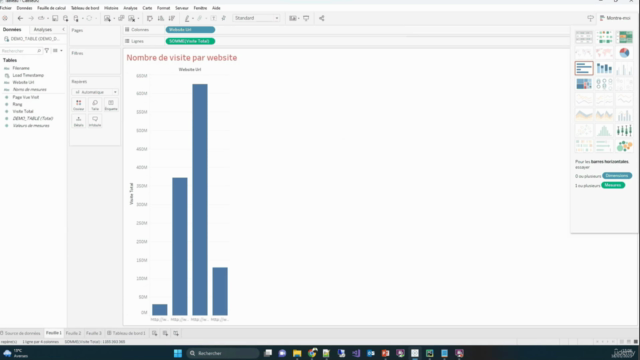Viewport: 640px width, 360px height.
Task: Click the filter funnel icon in data pane
Action: pos(47,51)
